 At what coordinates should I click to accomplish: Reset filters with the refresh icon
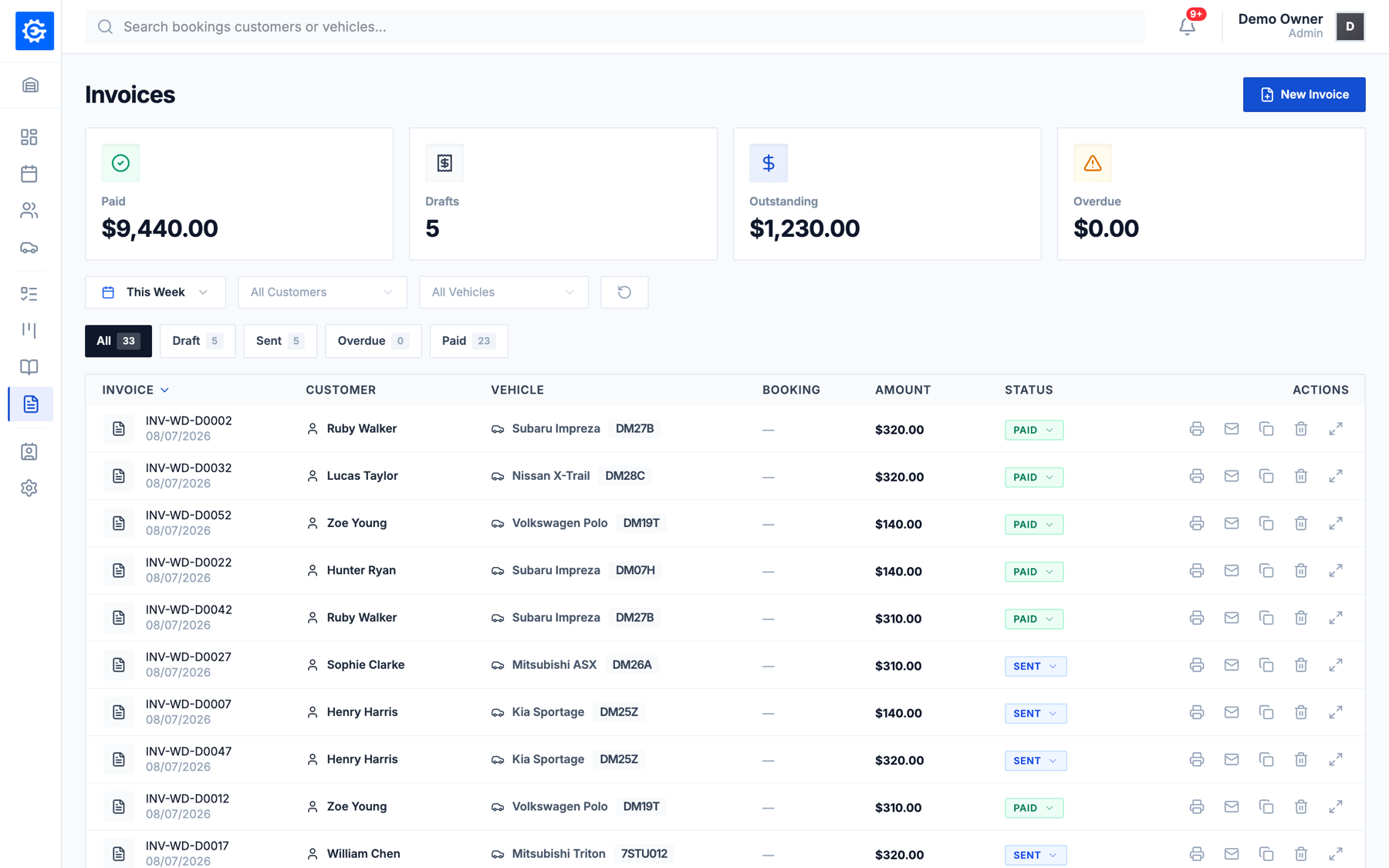click(624, 292)
